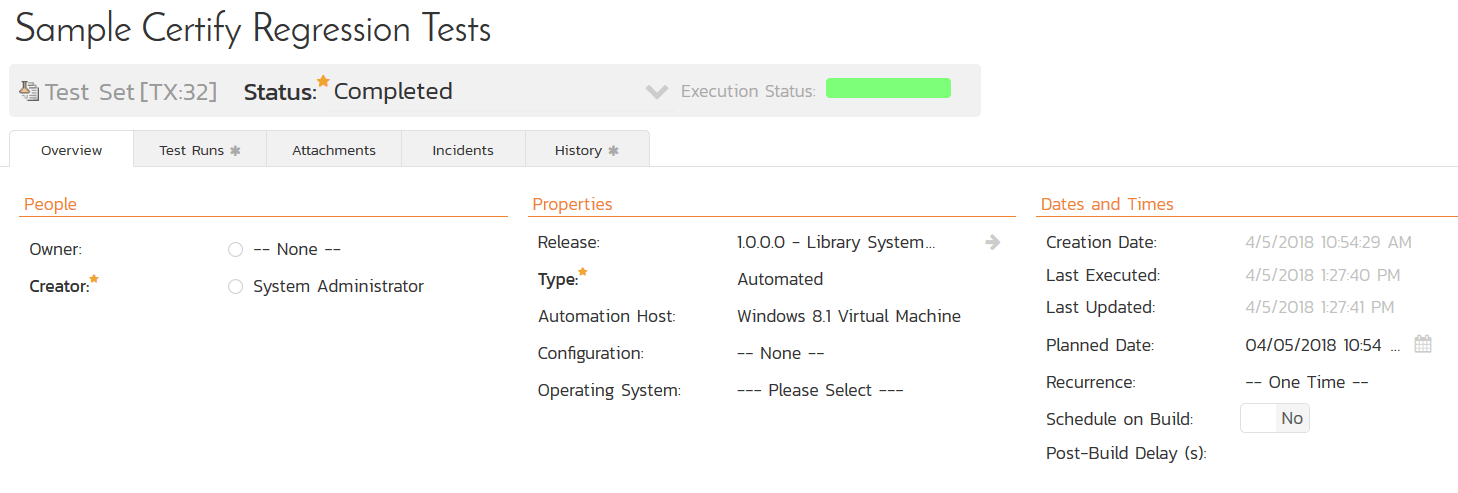Click the Test Set icon beside TX:32
The width and height of the screenshot is (1458, 493).
[29, 91]
